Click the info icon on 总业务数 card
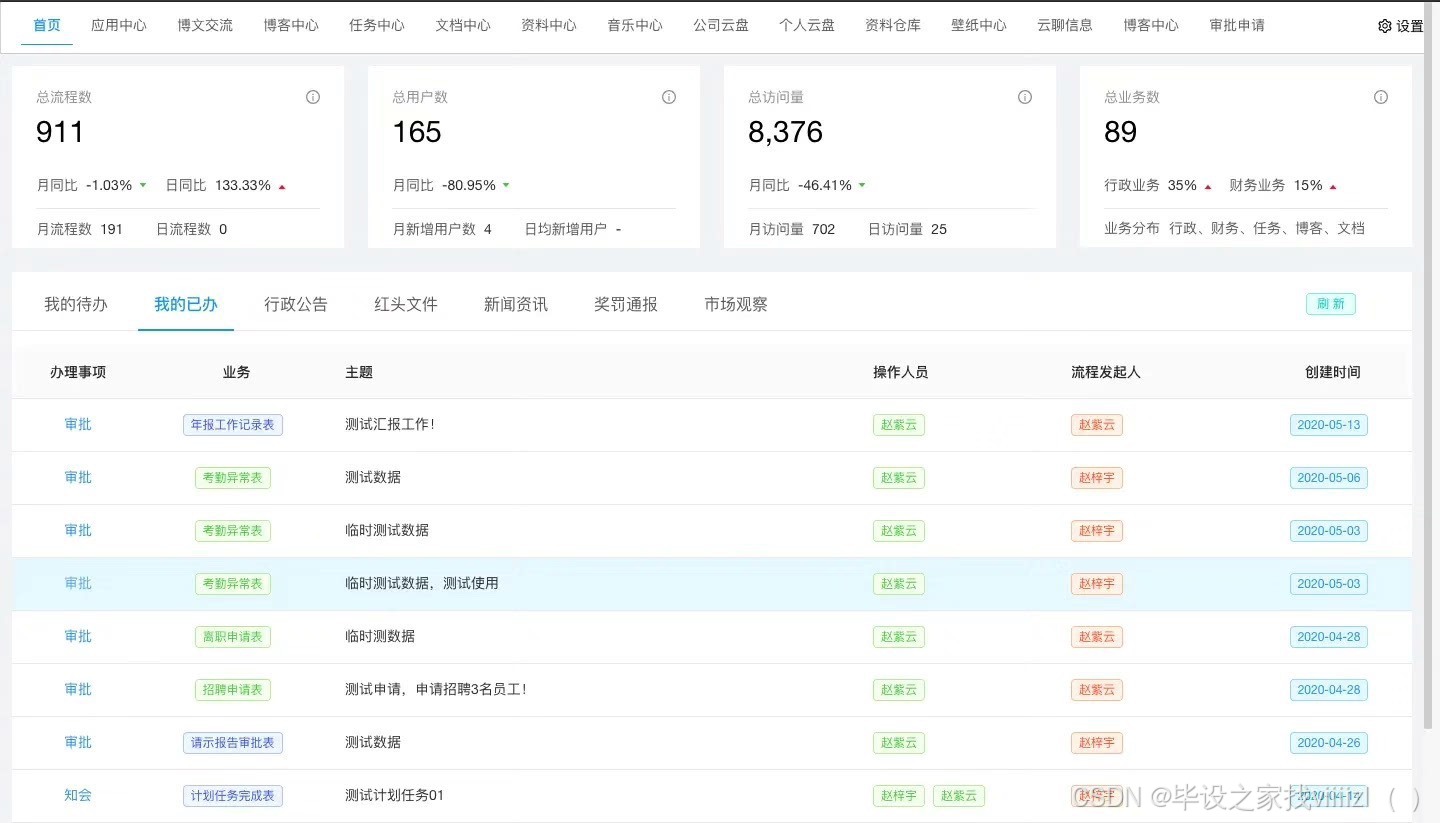The width and height of the screenshot is (1440, 823). point(1380,97)
